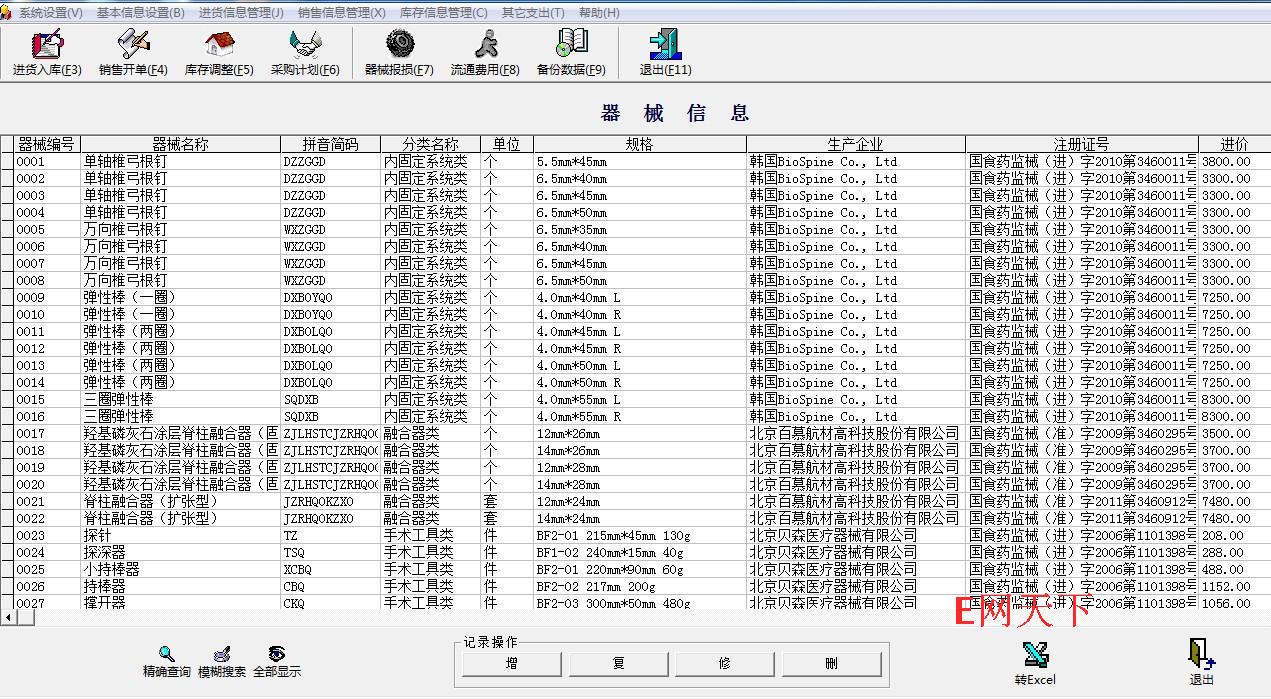Open 库存调整 (F5) inventory adjustment icon
This screenshot has width=1271, height=699.
(219, 46)
